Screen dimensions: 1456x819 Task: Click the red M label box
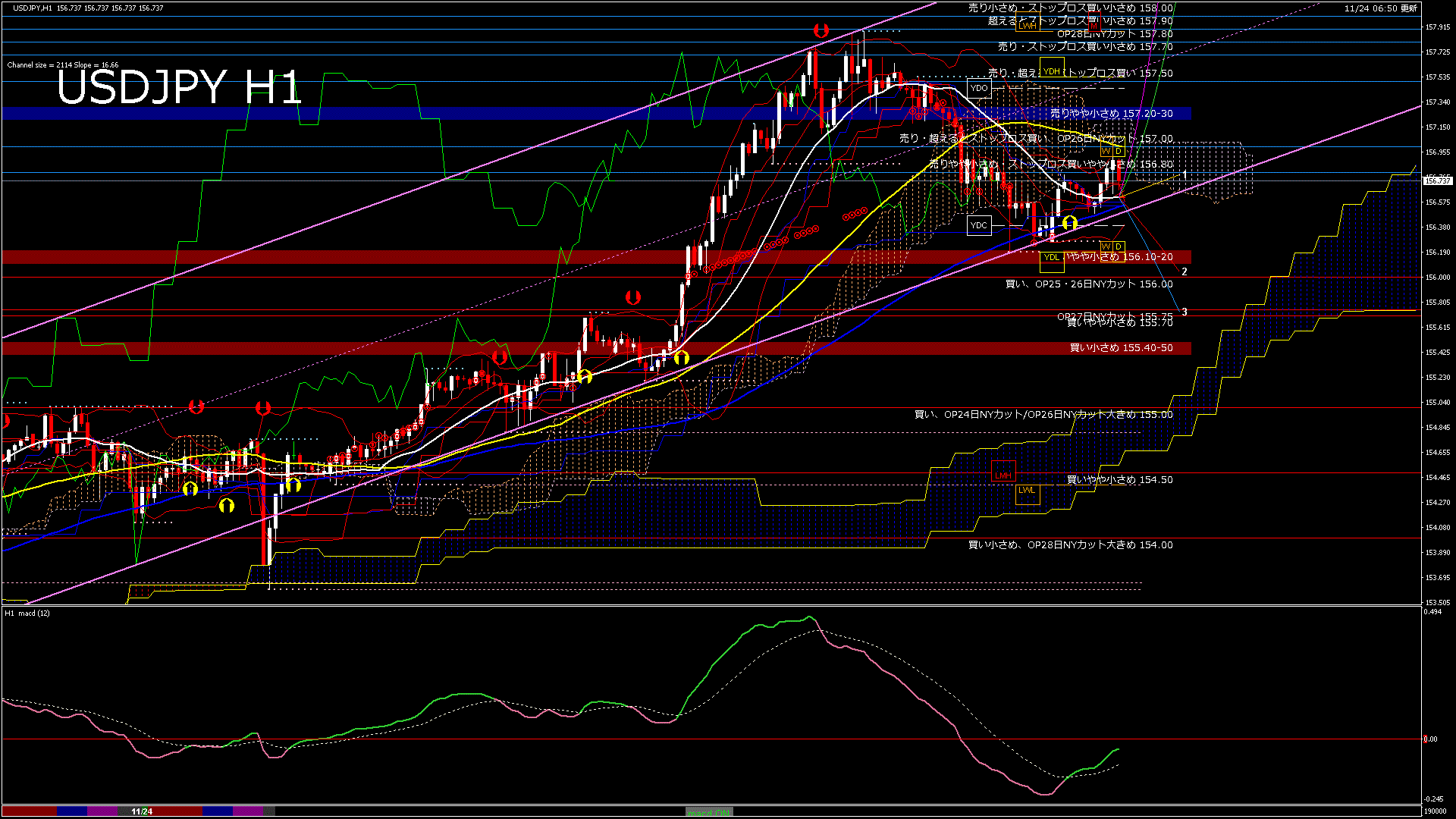(x=1093, y=25)
